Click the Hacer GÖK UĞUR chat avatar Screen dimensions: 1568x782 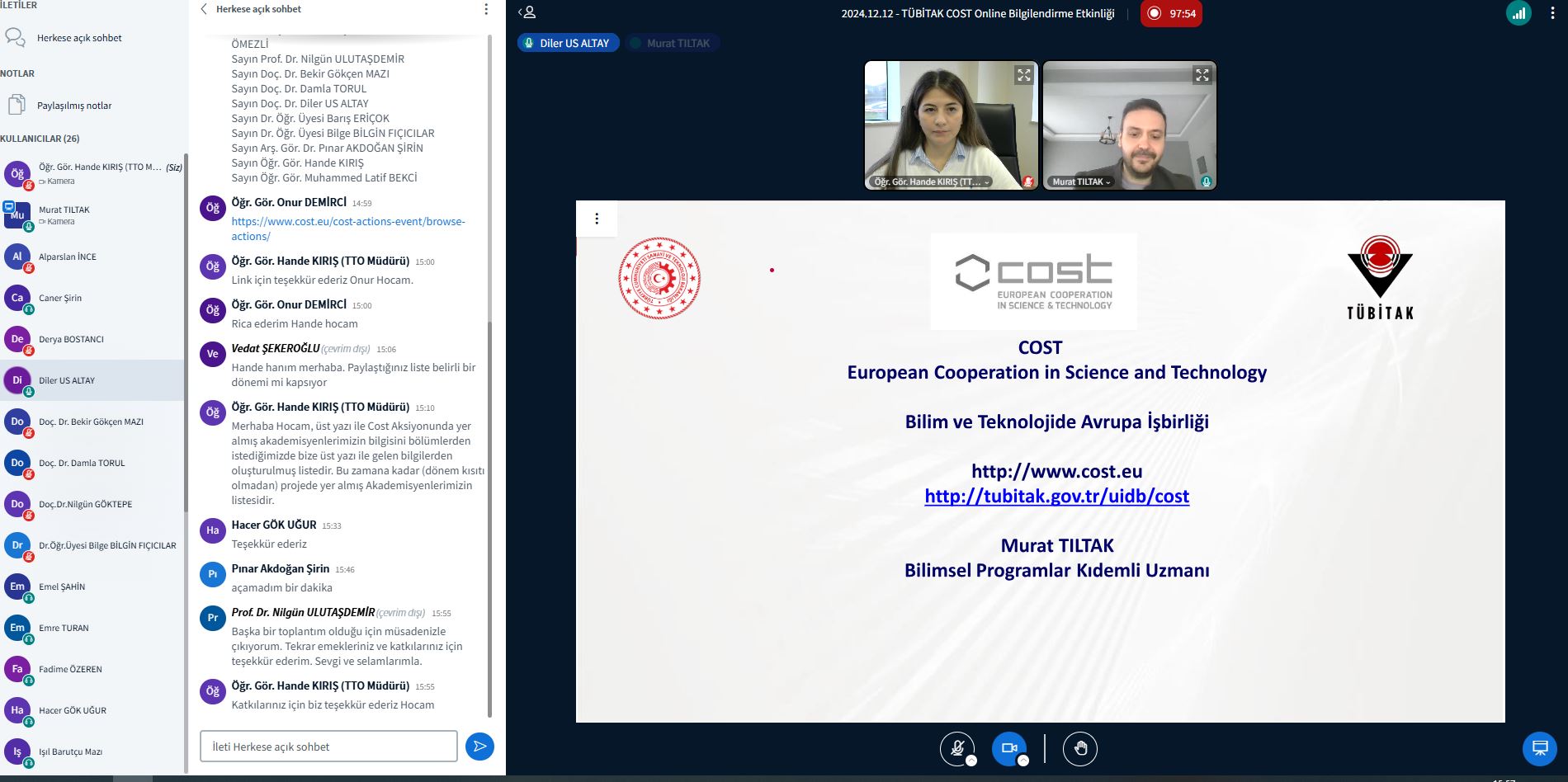213,530
